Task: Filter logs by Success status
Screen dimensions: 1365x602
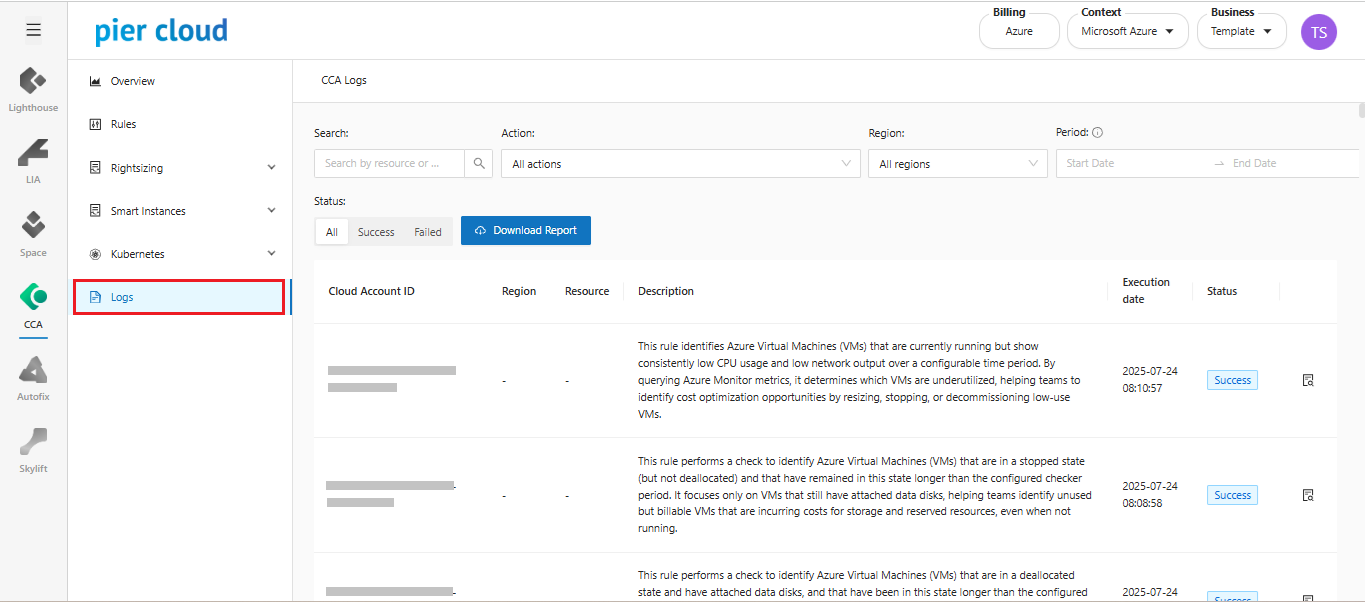Action: [x=376, y=232]
